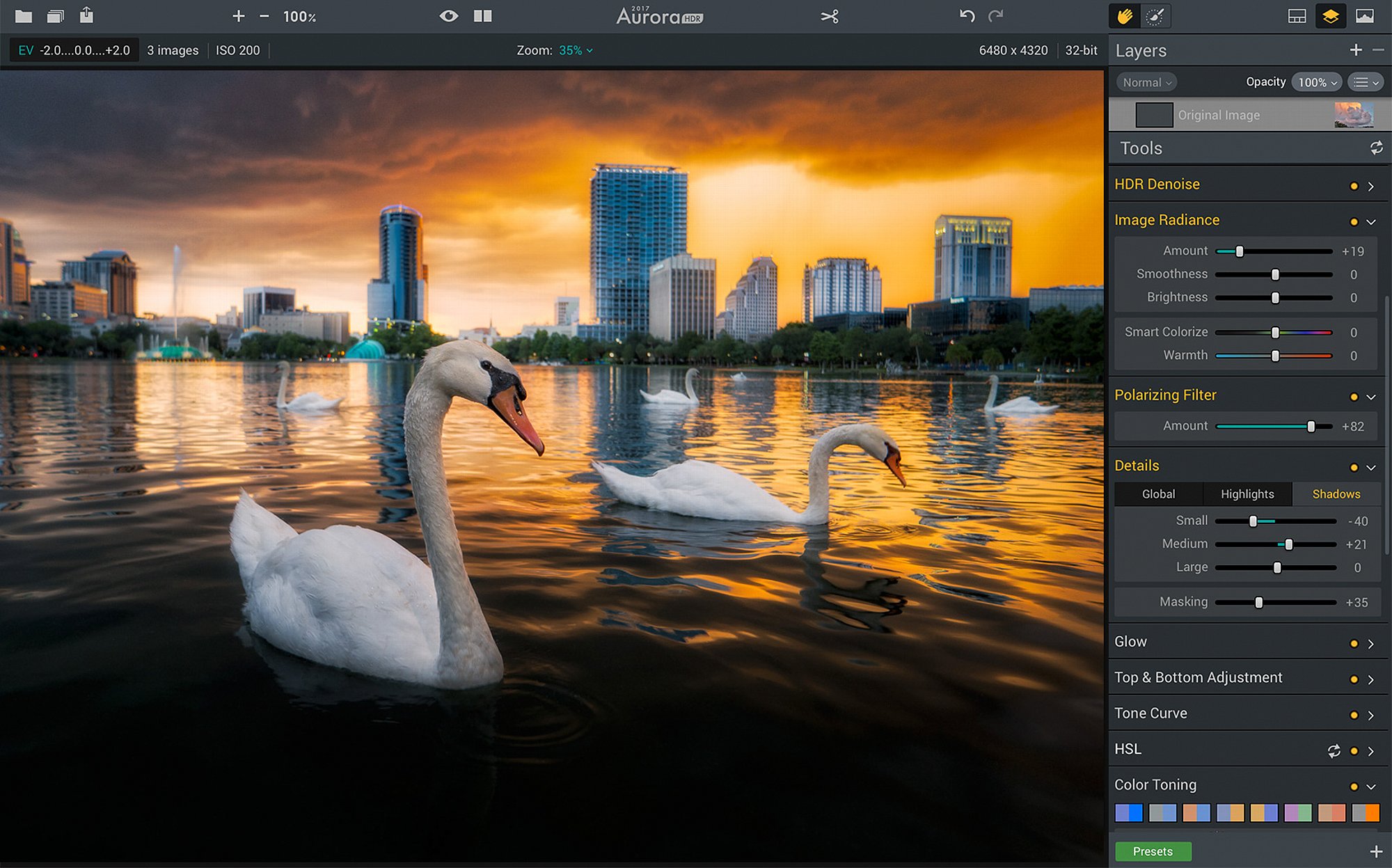The image size is (1392, 868).
Task: Open the folder icon to load images
Action: [24, 16]
